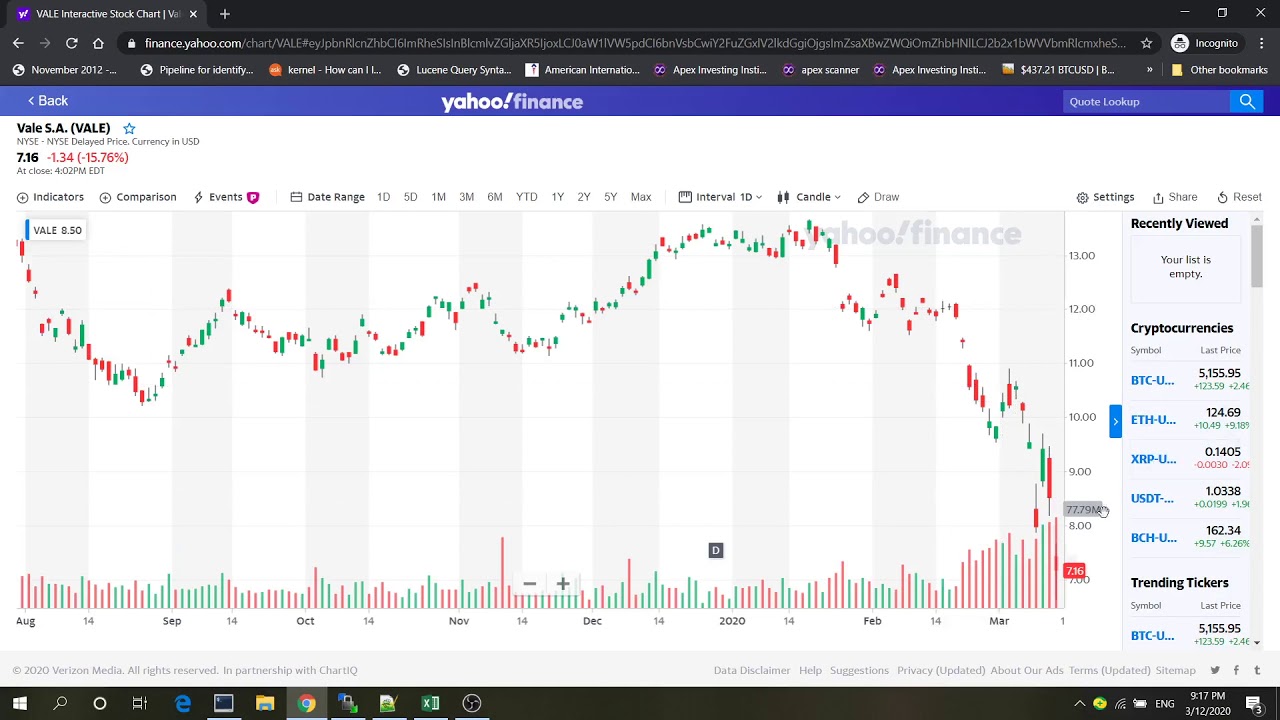This screenshot has width=1280, height=720.
Task: Open USDT-USD cryptocurrency quote
Action: (1152, 498)
